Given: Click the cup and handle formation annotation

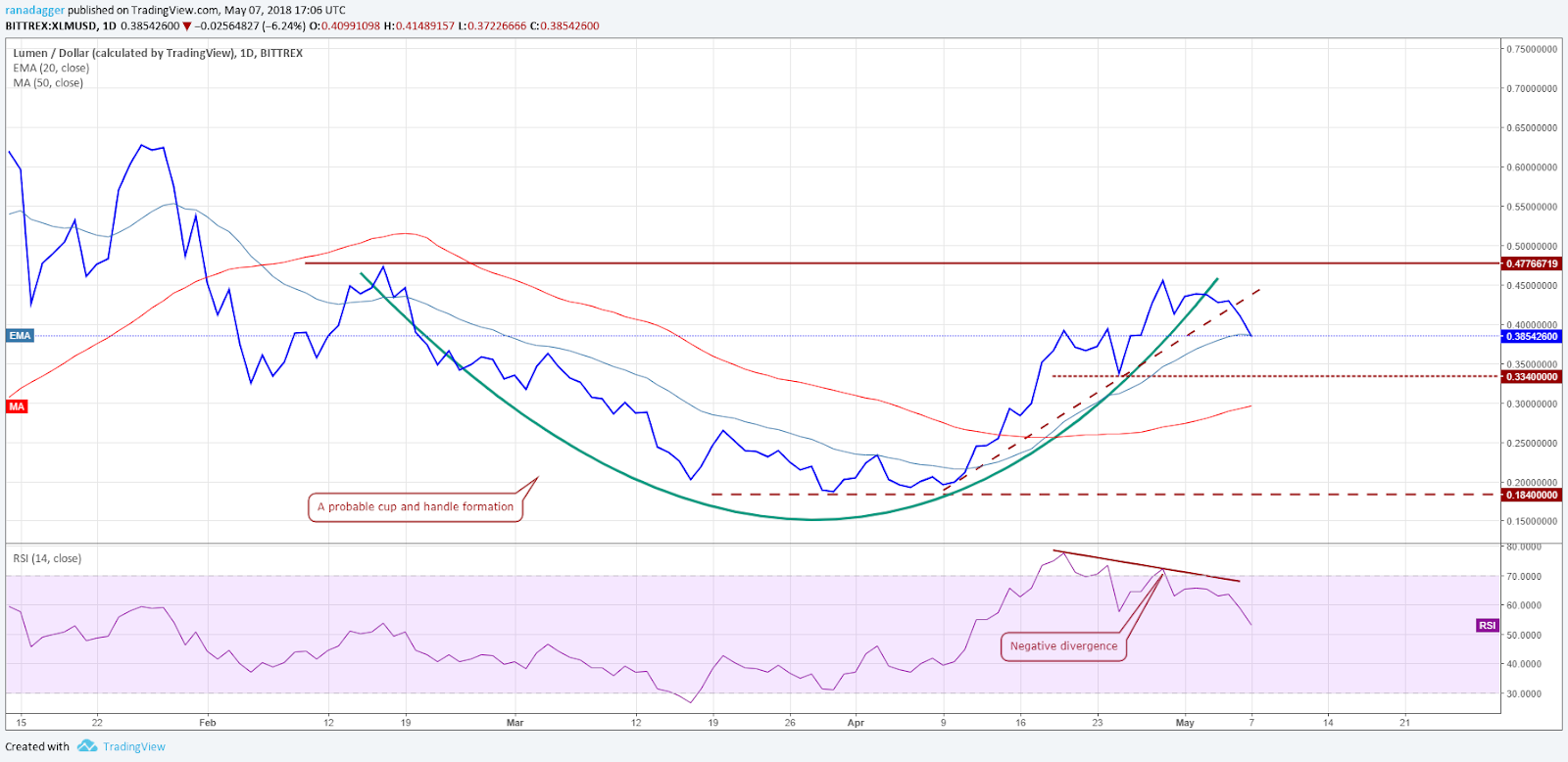Looking at the screenshot, I should pyautogui.click(x=416, y=506).
